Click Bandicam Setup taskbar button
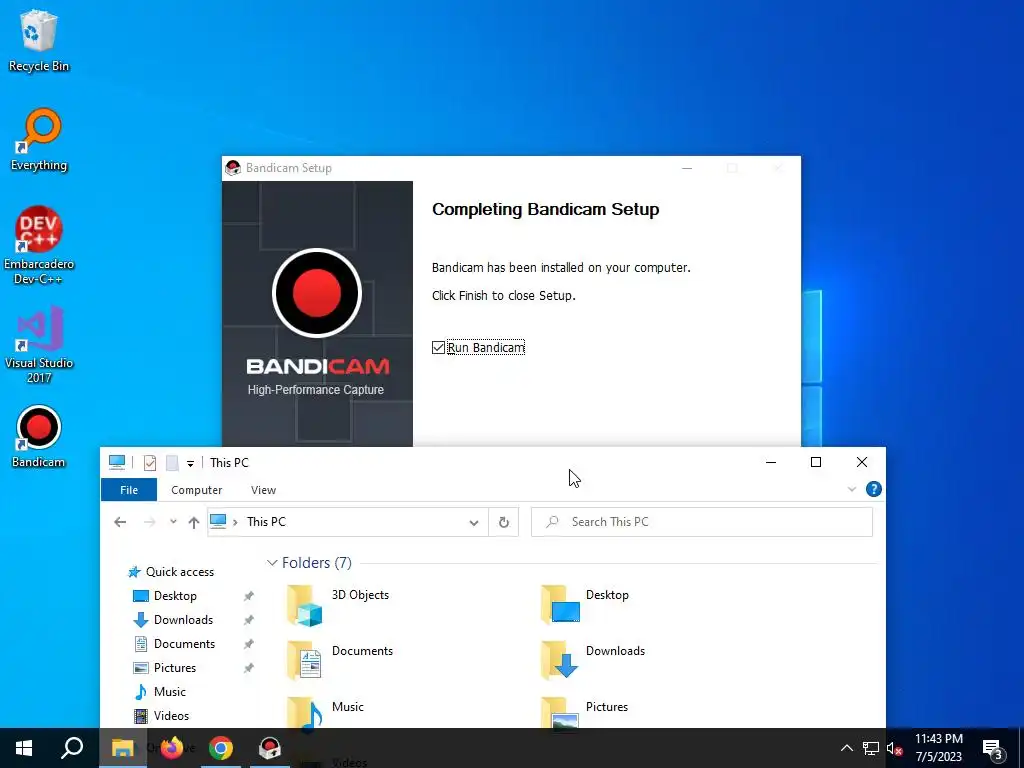Screen dimensions: 1024x768 [270, 748]
